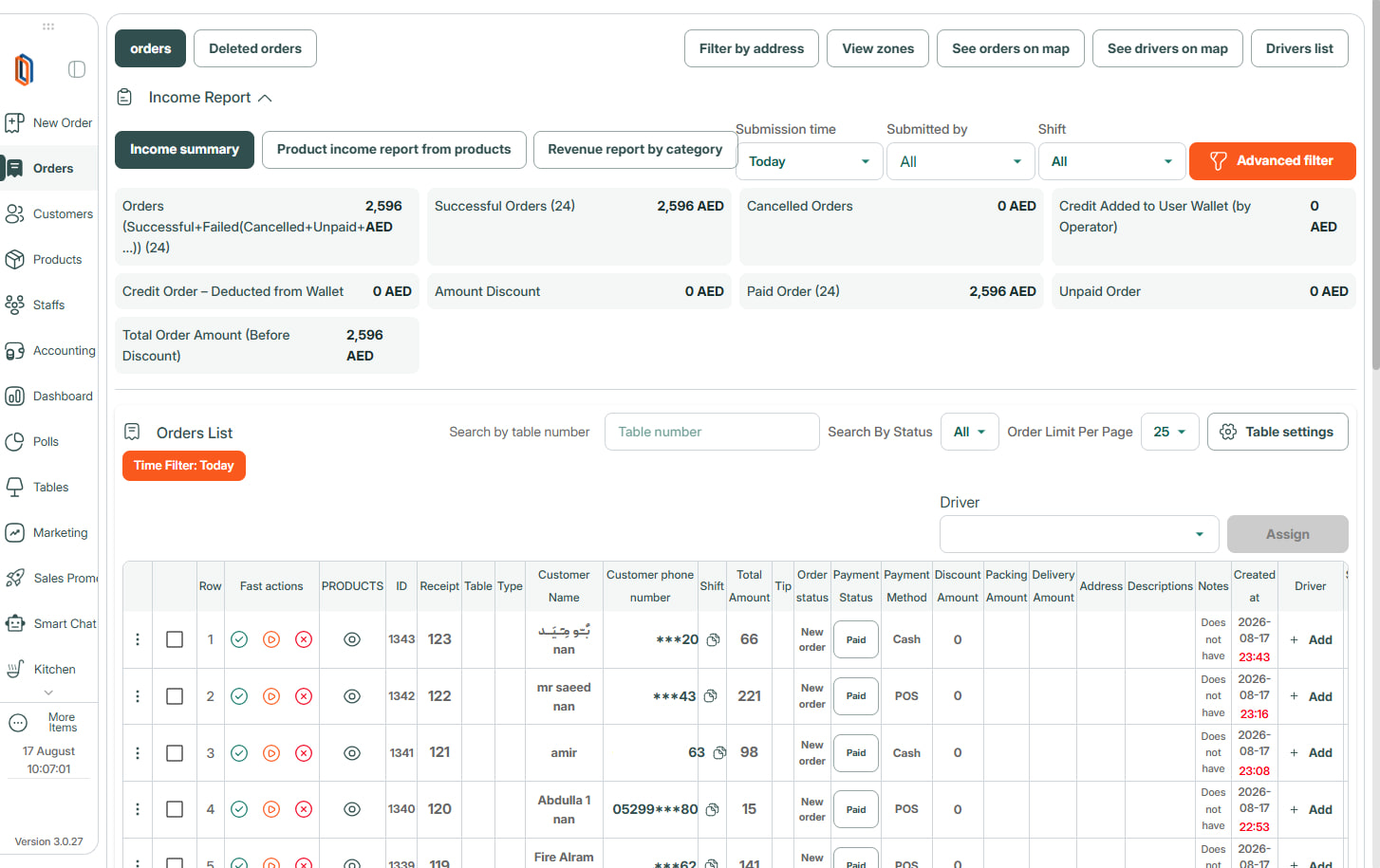Go to Customers section
The width and height of the screenshot is (1380, 868).
[49, 213]
